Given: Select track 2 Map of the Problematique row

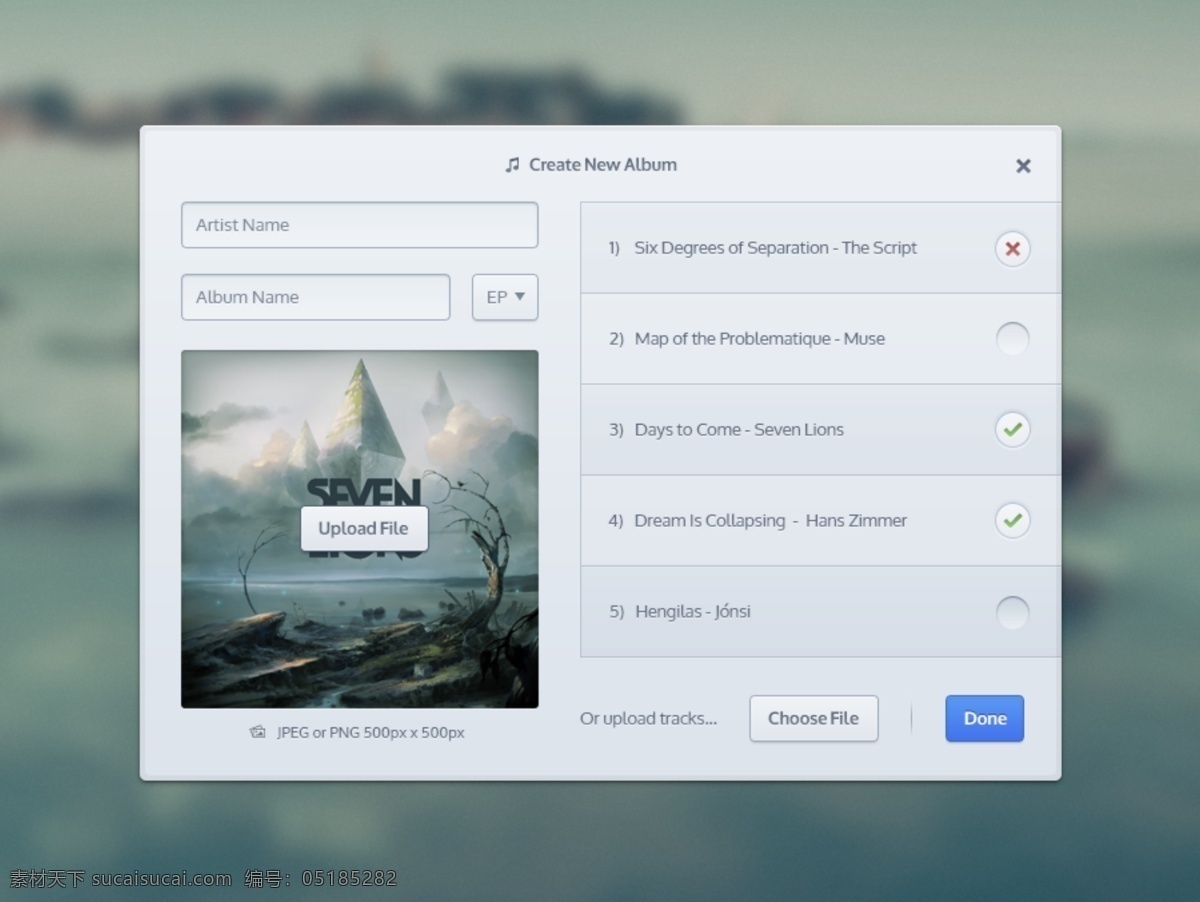Looking at the screenshot, I should 820,339.
